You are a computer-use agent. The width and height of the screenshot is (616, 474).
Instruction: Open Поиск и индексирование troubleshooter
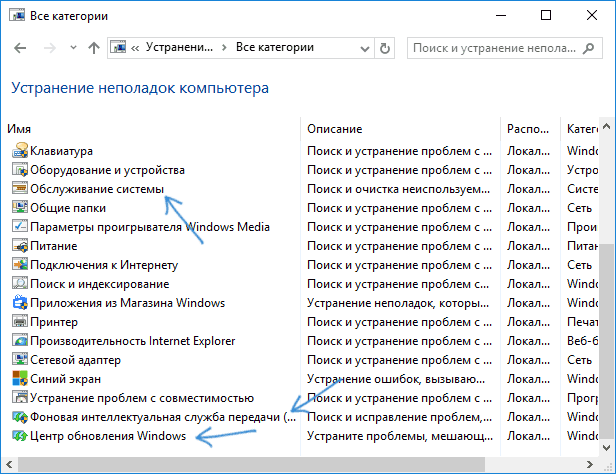(x=99, y=284)
